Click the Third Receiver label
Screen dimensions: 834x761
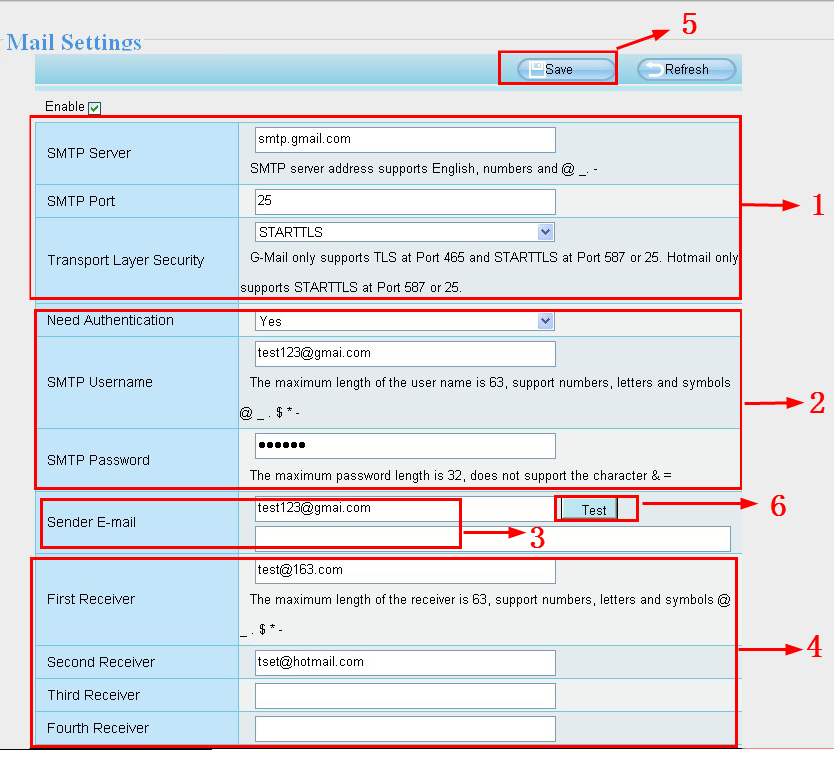coord(94,695)
